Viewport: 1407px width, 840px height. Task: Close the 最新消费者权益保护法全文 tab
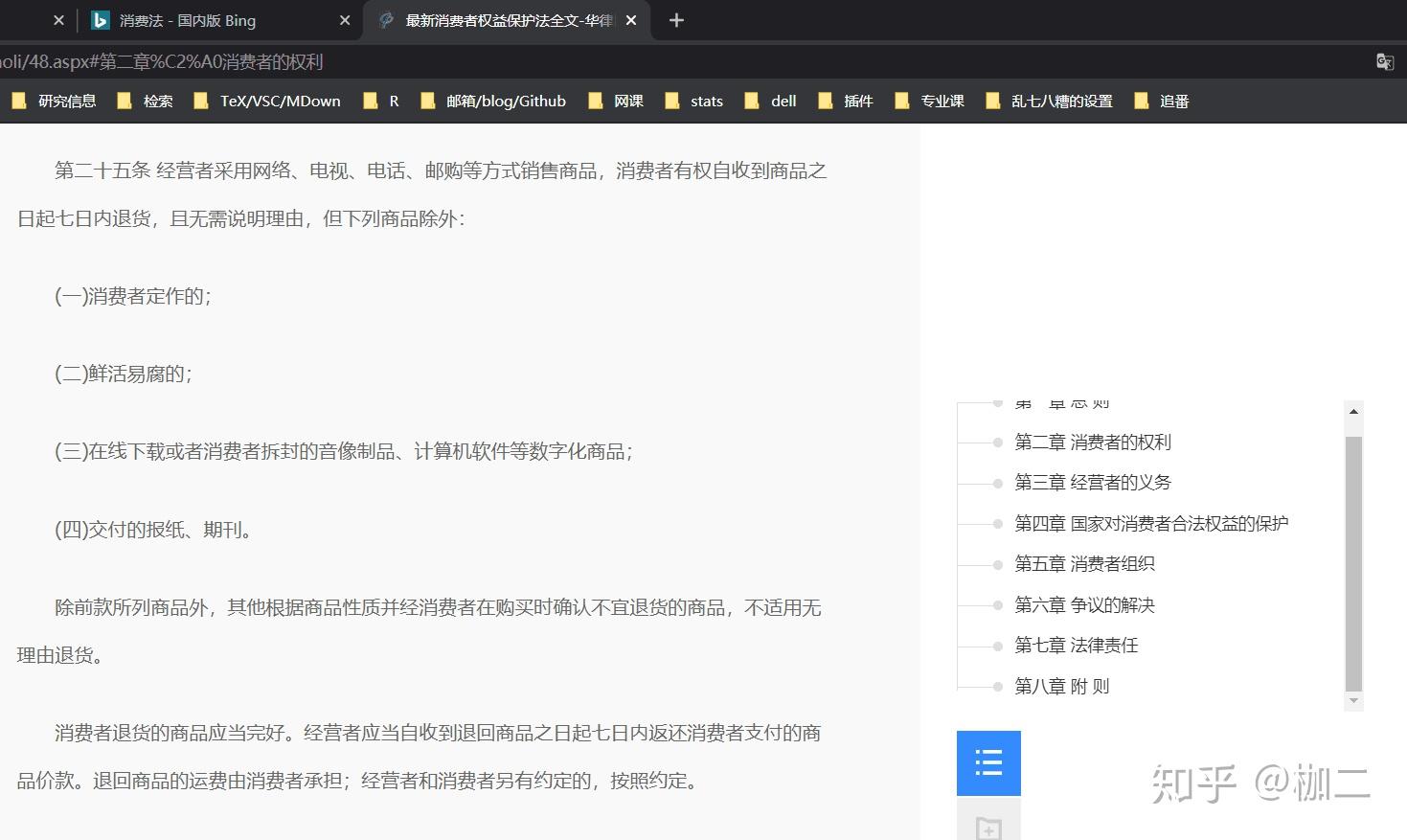(x=631, y=20)
